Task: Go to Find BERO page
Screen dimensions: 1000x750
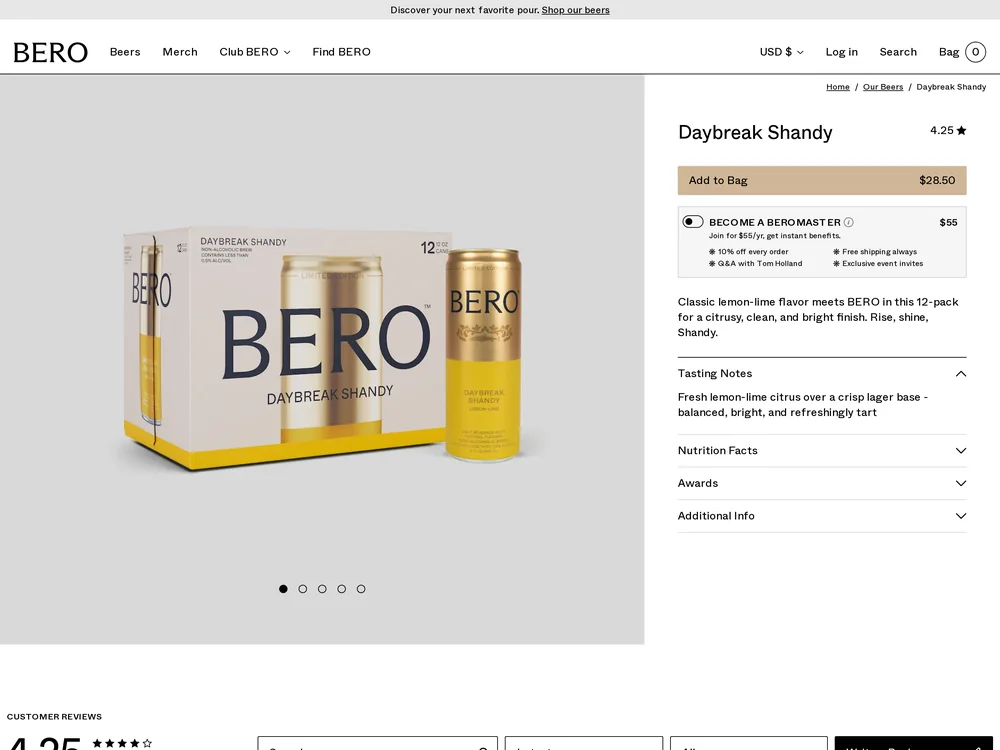Action: coord(341,52)
